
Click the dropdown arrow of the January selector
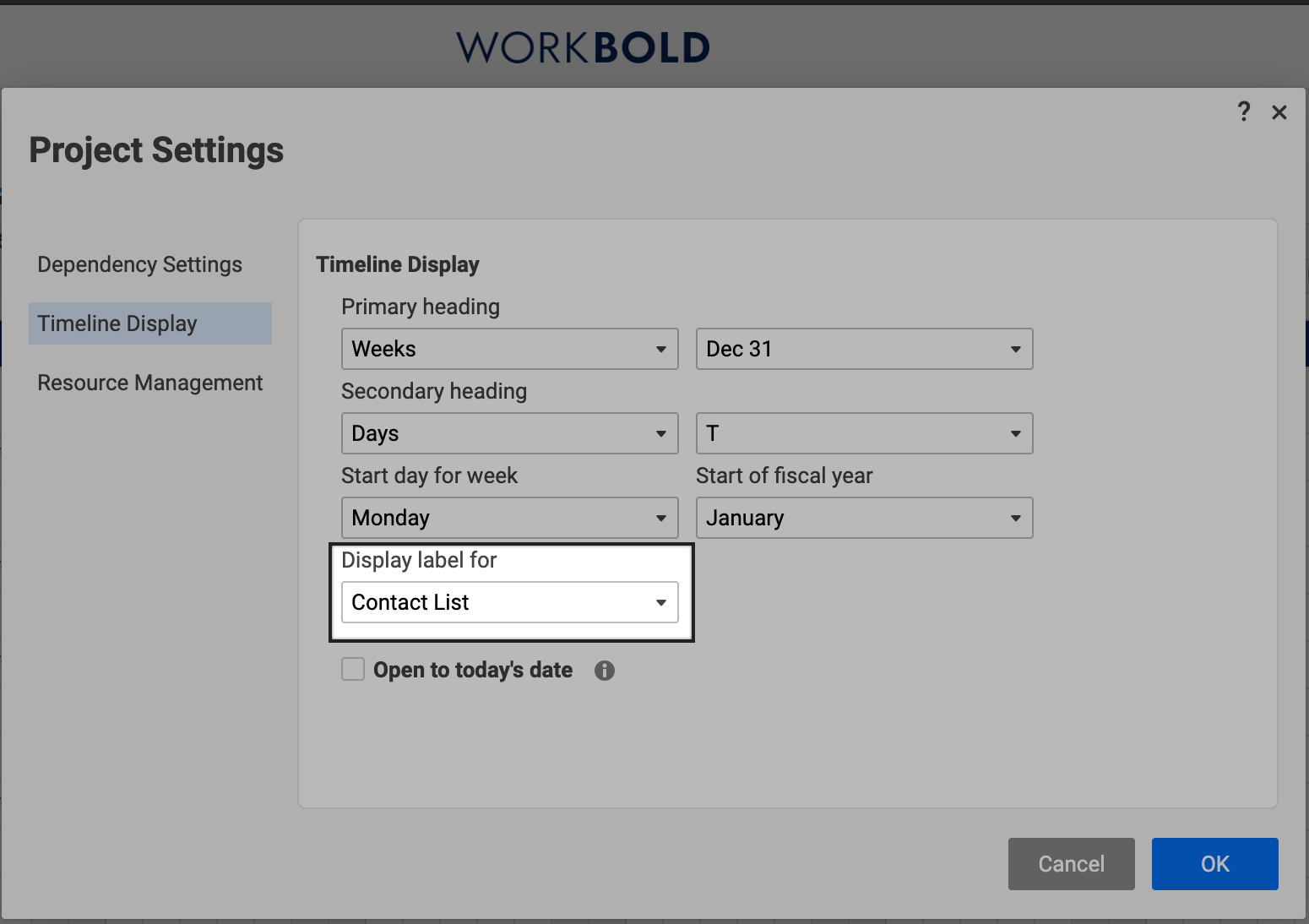(x=1016, y=518)
